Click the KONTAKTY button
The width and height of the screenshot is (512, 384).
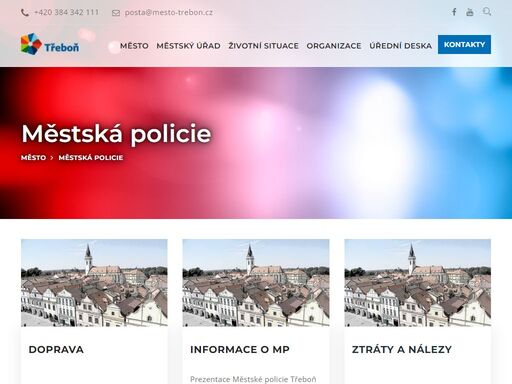click(464, 44)
